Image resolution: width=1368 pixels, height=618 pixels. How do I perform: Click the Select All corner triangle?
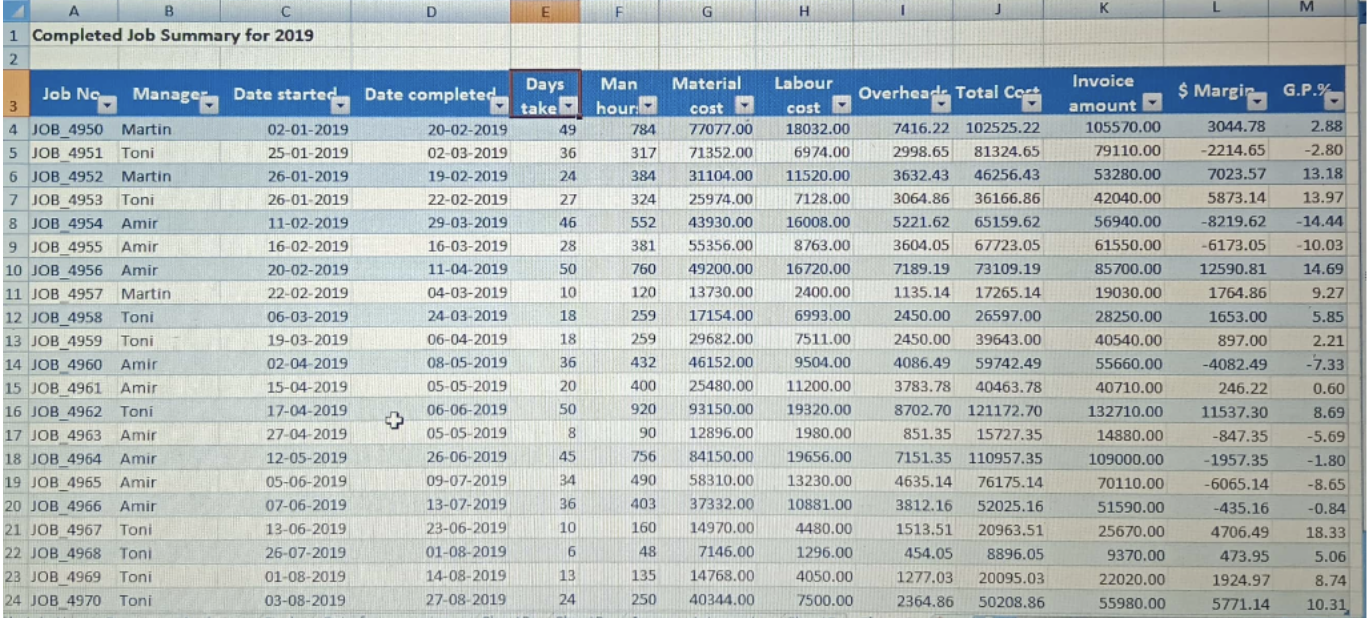(x=14, y=12)
